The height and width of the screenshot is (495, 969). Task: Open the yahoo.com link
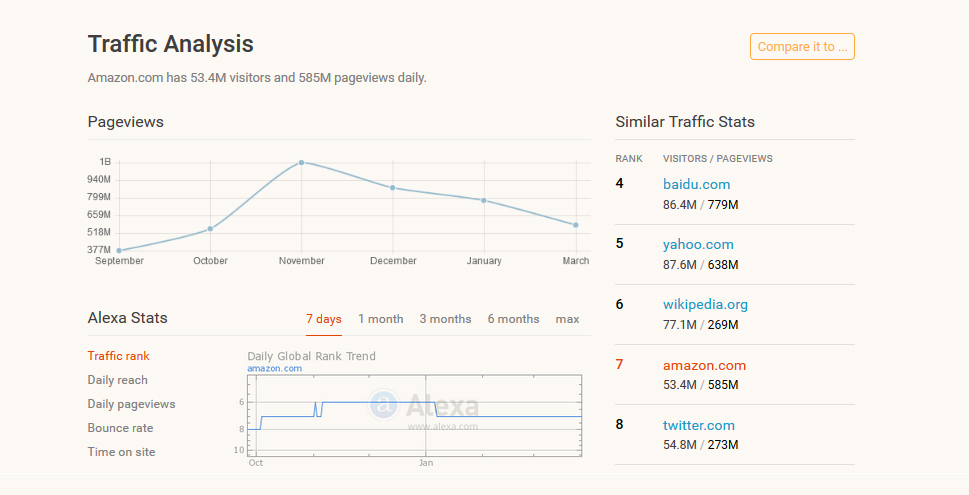click(x=698, y=244)
